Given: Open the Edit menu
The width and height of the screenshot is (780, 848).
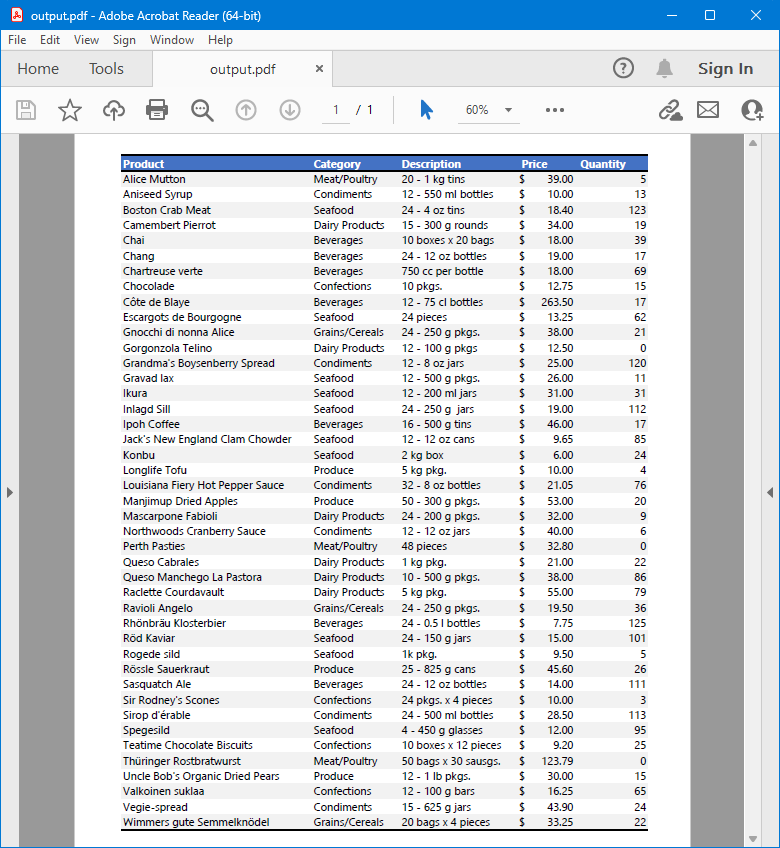Looking at the screenshot, I should (x=50, y=40).
